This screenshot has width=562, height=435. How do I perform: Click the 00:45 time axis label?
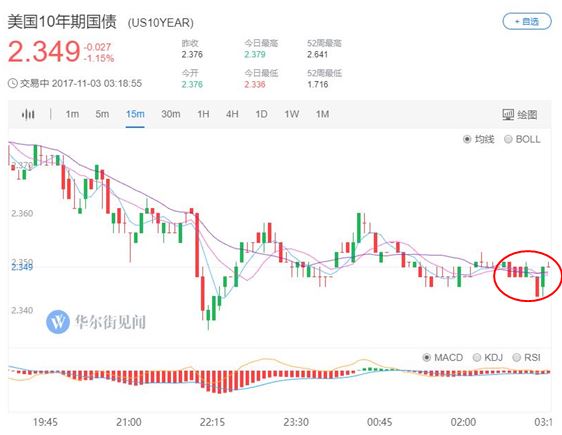[x=380, y=422]
